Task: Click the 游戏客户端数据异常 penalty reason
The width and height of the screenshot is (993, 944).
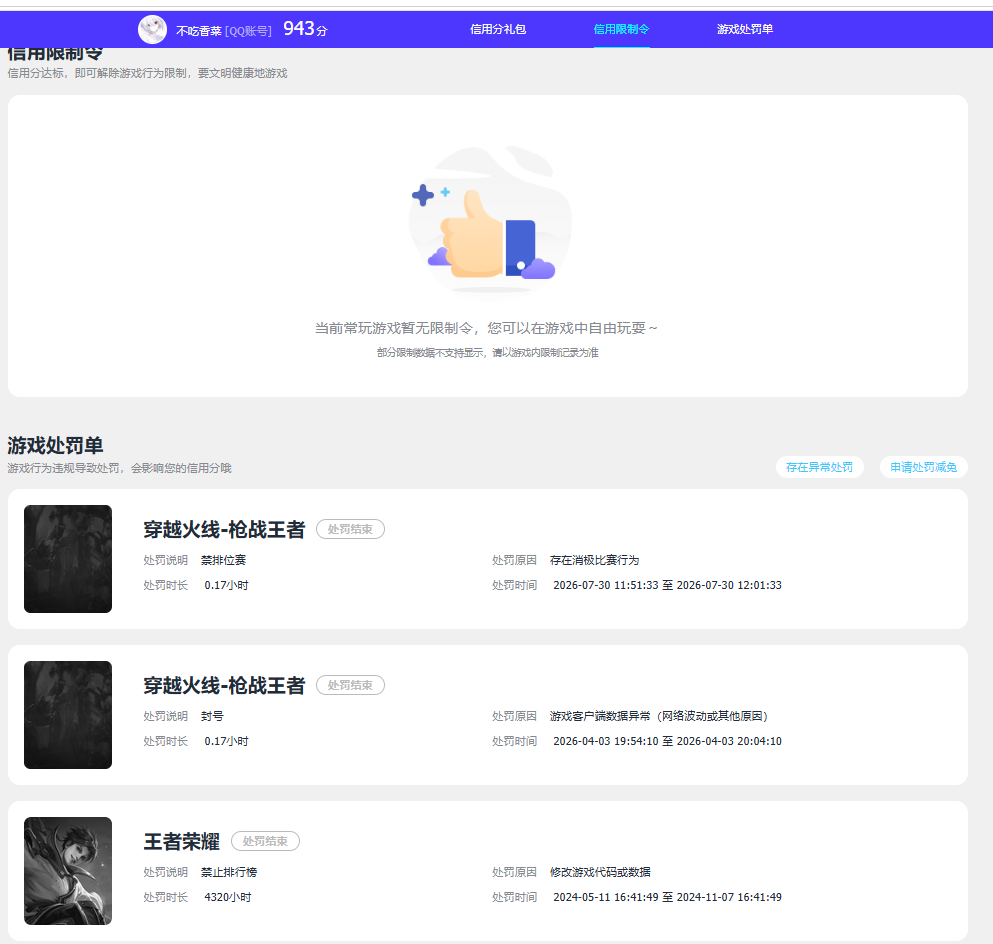Action: pos(659,716)
